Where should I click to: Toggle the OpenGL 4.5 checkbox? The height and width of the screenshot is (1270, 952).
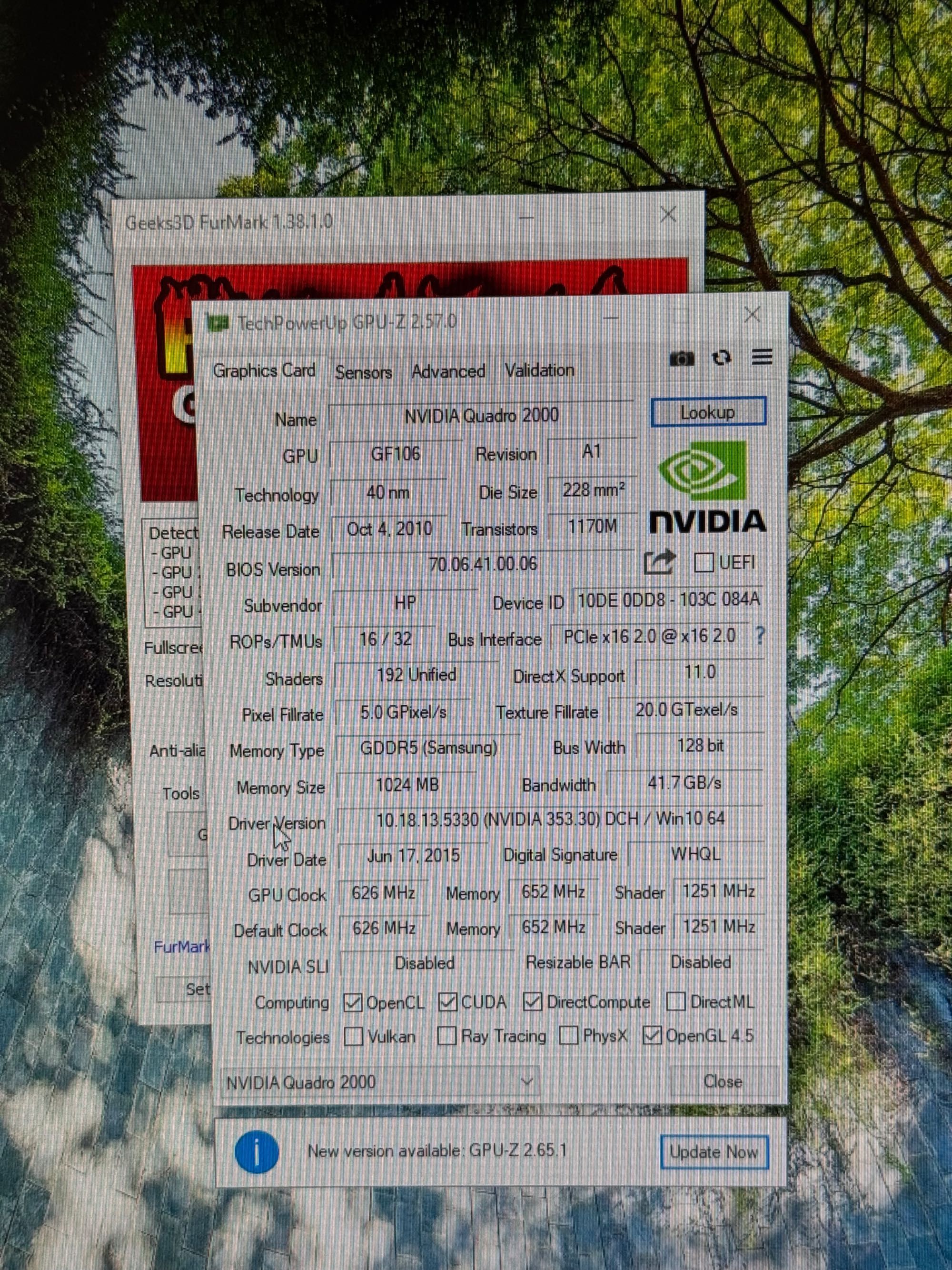tap(653, 1036)
